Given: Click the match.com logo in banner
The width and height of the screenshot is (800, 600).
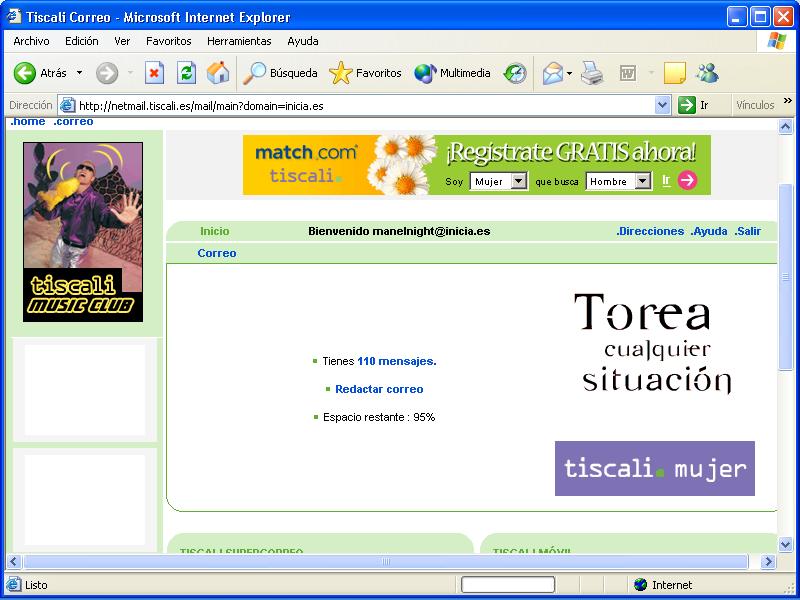Looking at the screenshot, I should pyautogui.click(x=305, y=152).
